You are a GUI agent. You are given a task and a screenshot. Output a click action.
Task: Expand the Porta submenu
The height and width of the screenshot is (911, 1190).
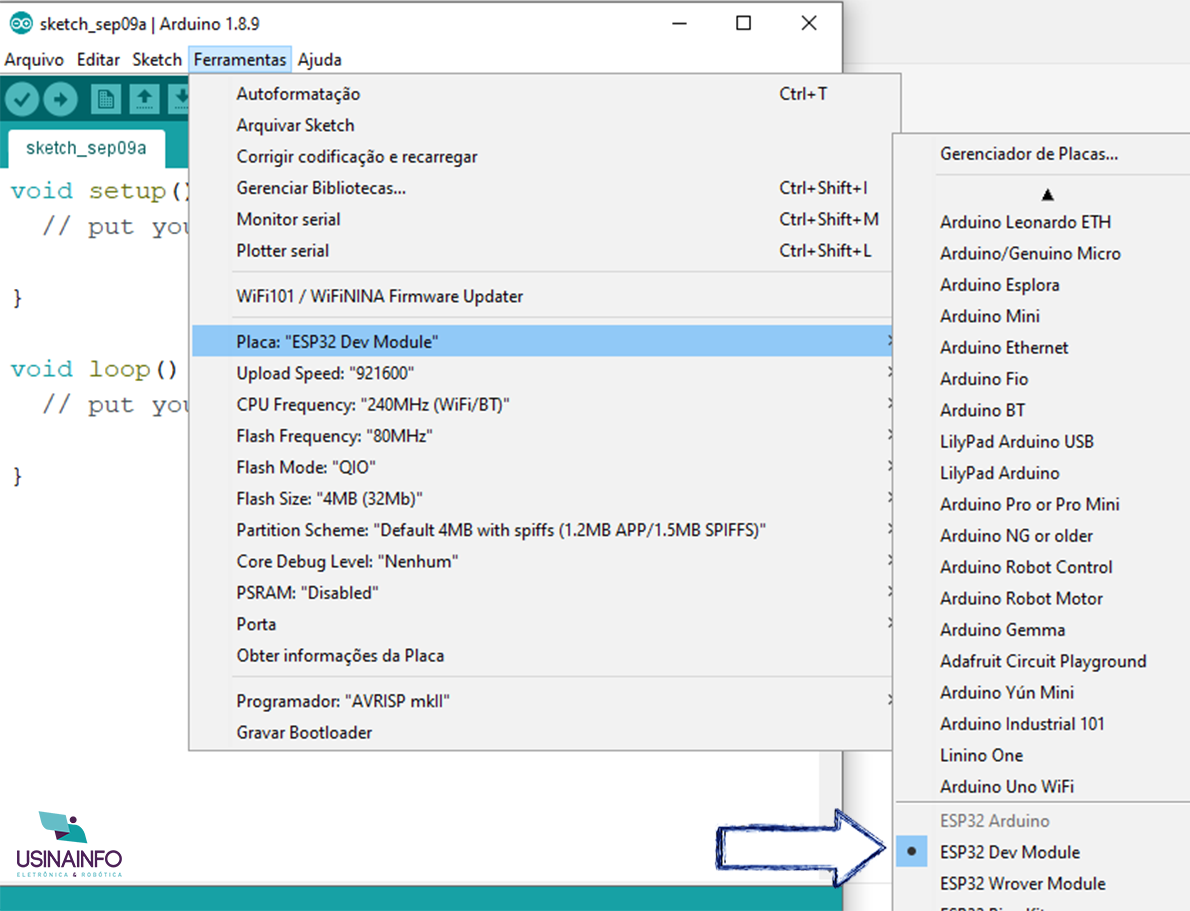[x=541, y=624]
